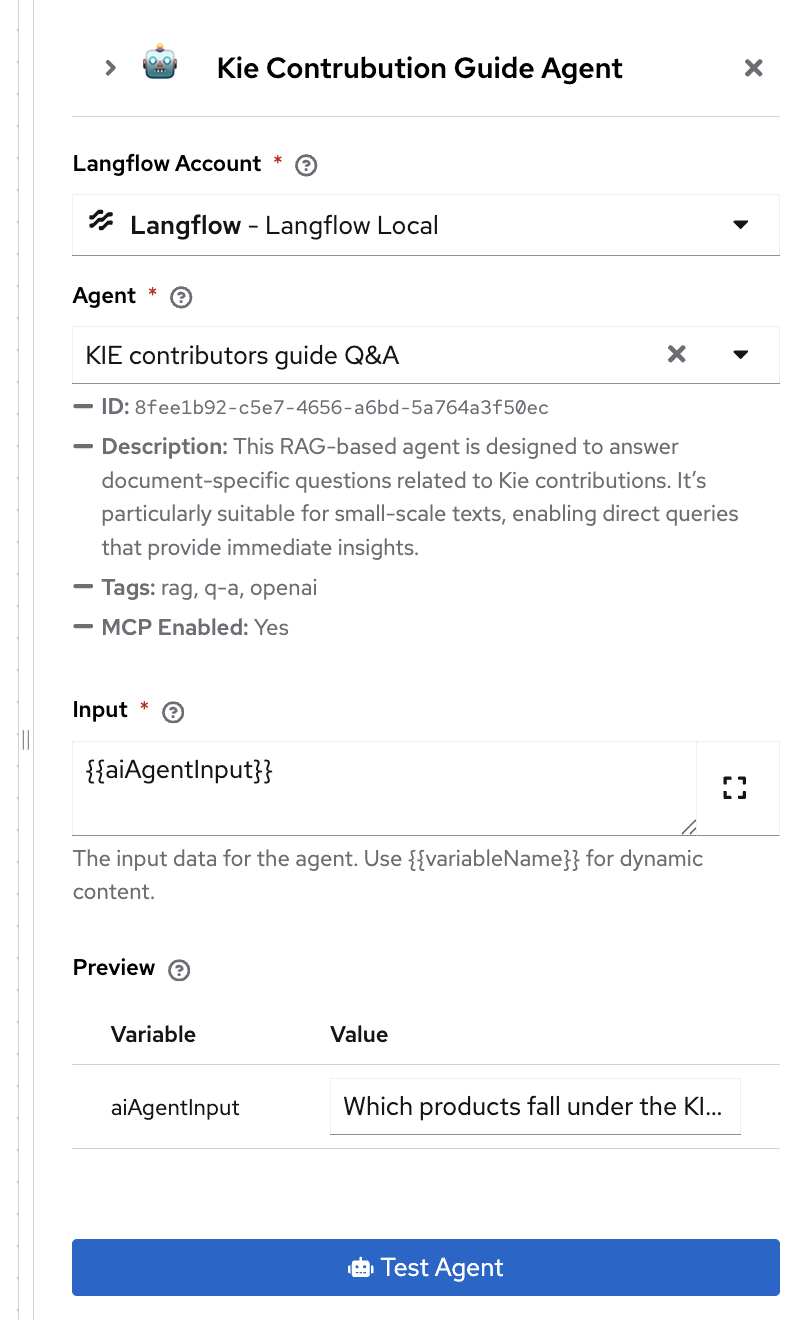This screenshot has width=810, height=1320.
Task: Open the Langflow Account dropdown
Action: [x=741, y=225]
